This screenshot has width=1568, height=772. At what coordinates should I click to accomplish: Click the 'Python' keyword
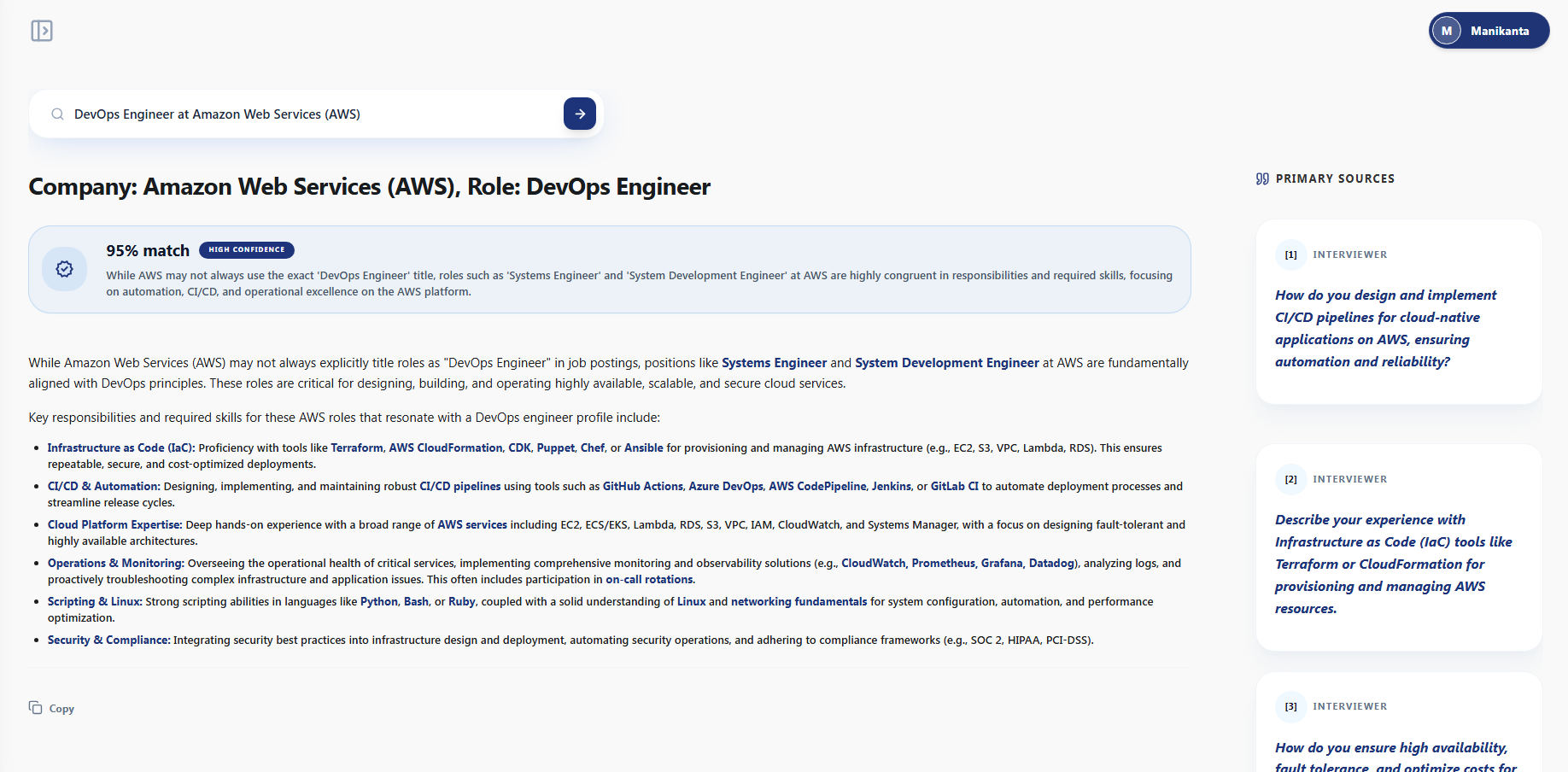(379, 601)
